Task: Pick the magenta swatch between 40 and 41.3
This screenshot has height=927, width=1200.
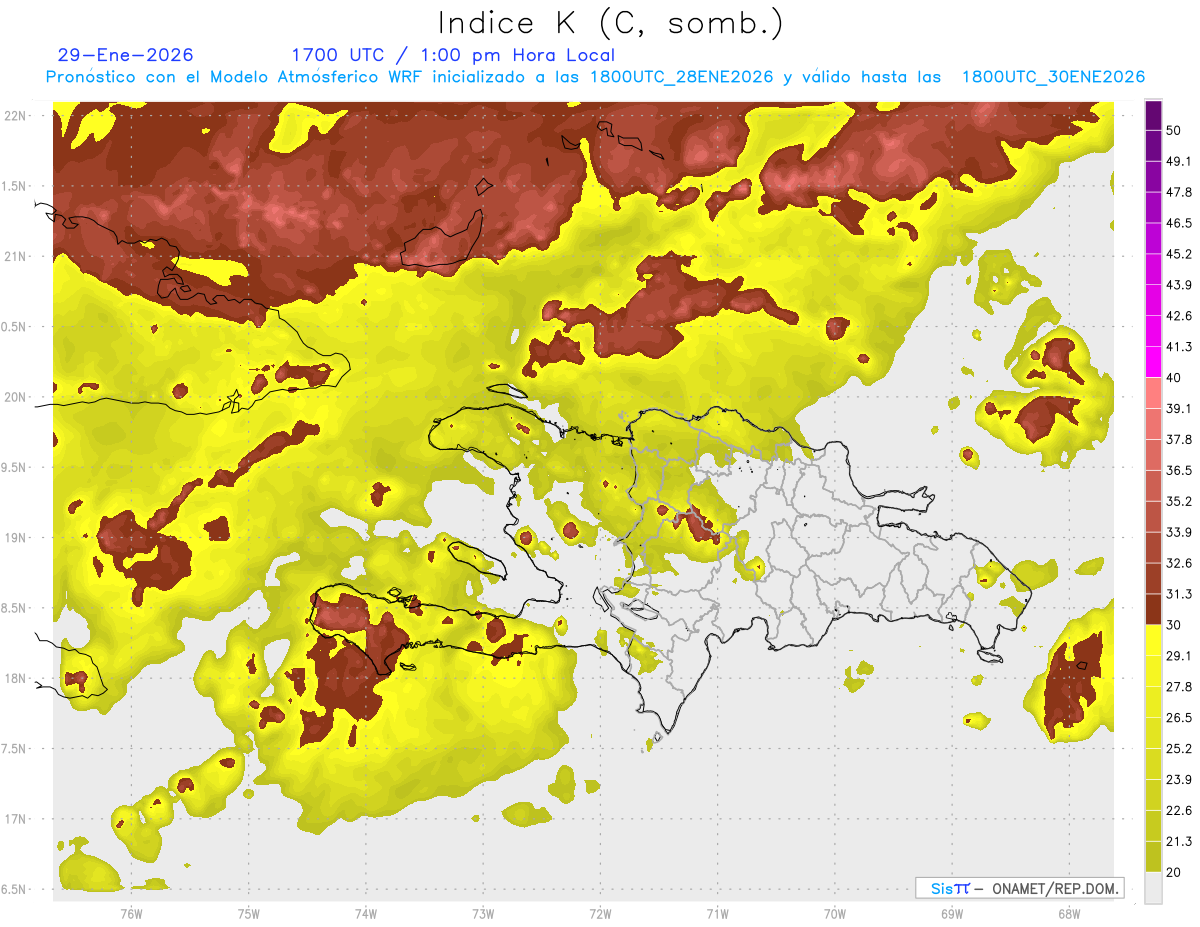Action: (x=1153, y=362)
